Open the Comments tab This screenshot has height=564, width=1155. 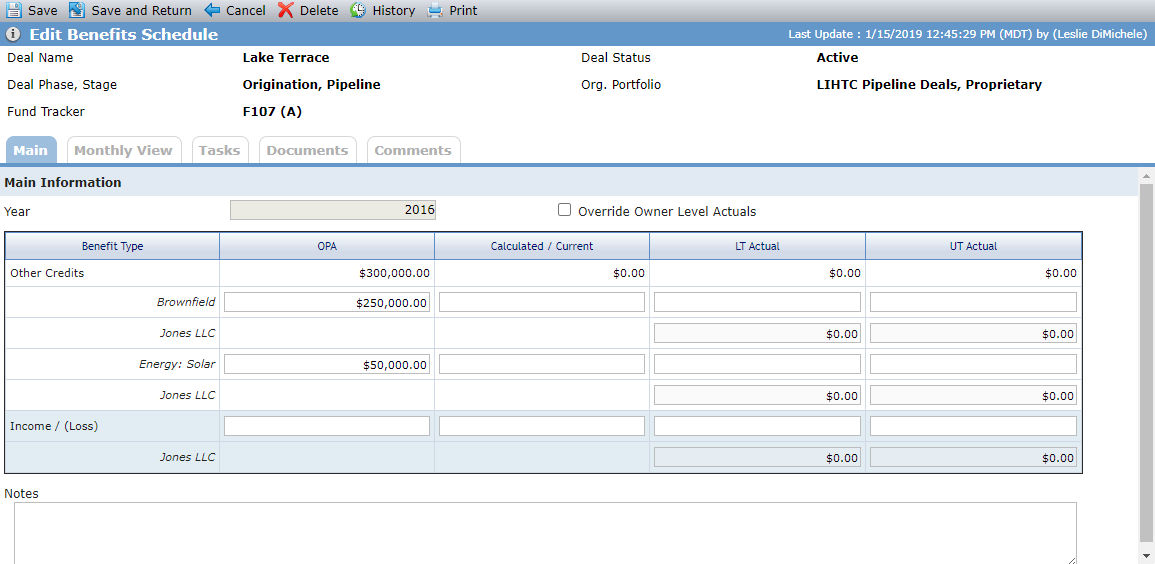(x=412, y=150)
